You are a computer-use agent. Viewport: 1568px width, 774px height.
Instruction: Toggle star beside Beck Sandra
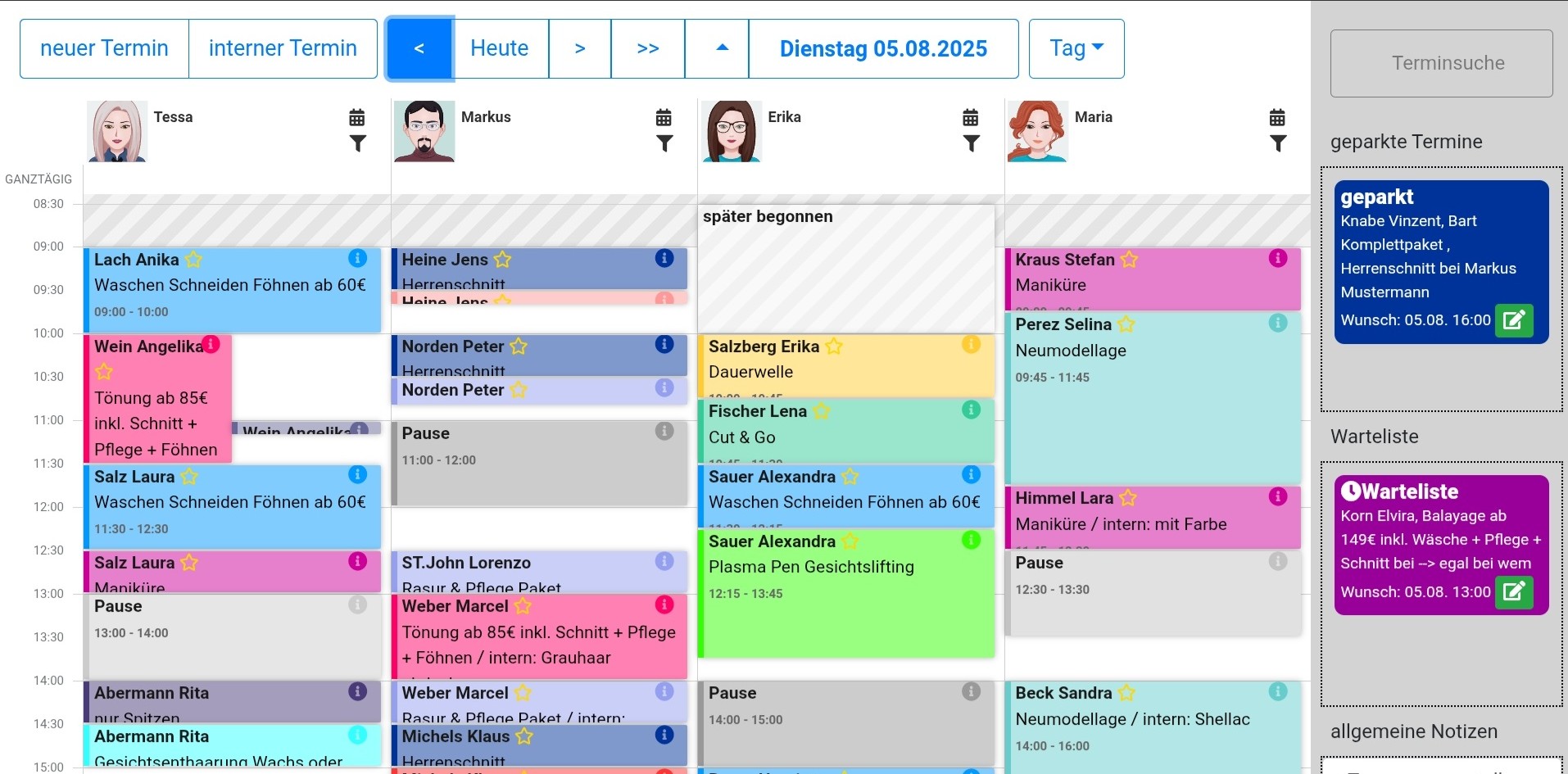pos(1127,693)
